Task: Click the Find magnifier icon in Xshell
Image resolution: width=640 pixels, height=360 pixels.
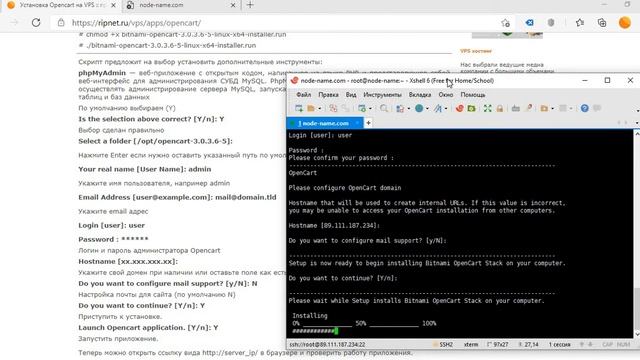Action: point(384,108)
